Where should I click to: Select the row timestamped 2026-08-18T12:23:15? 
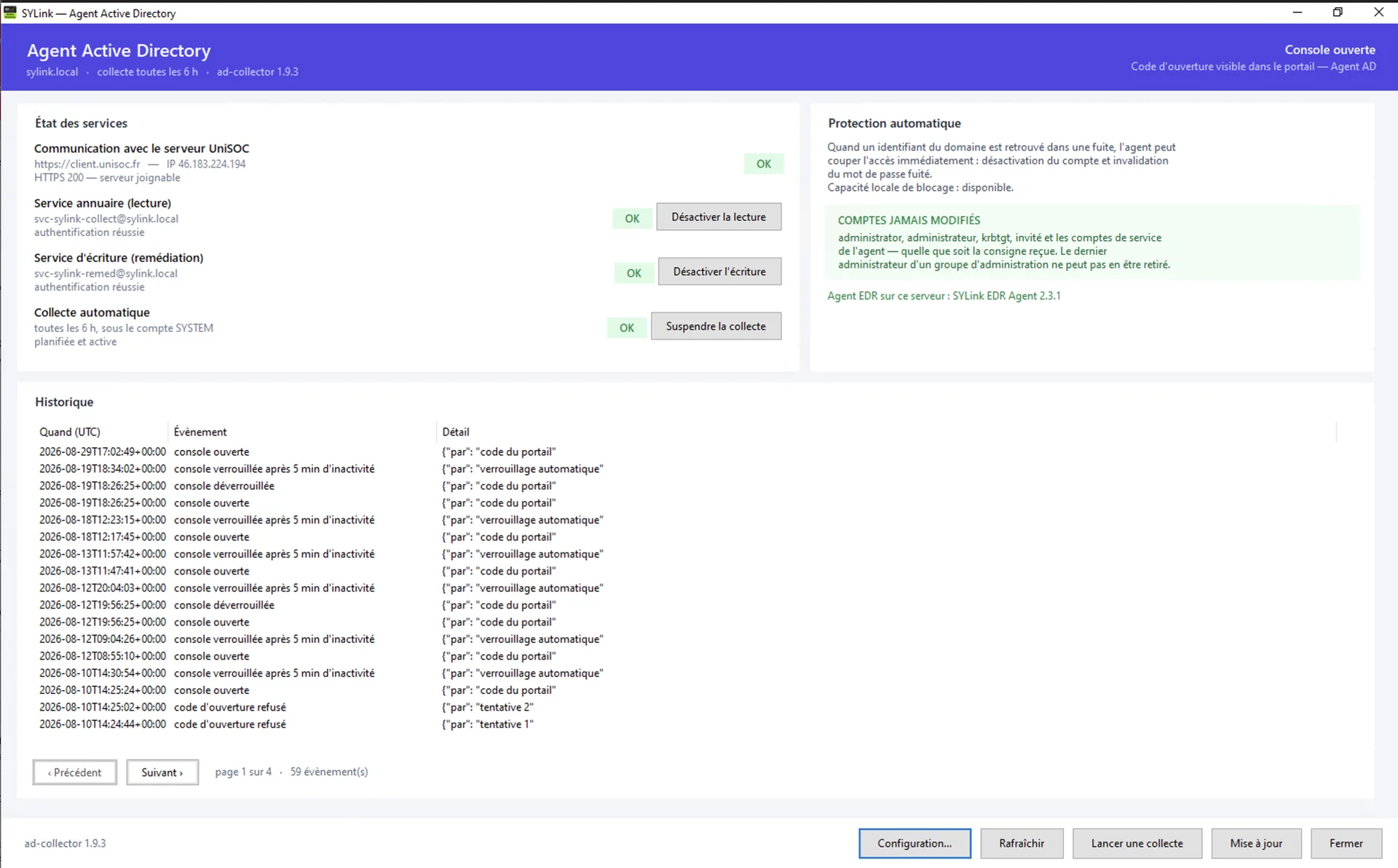685,520
